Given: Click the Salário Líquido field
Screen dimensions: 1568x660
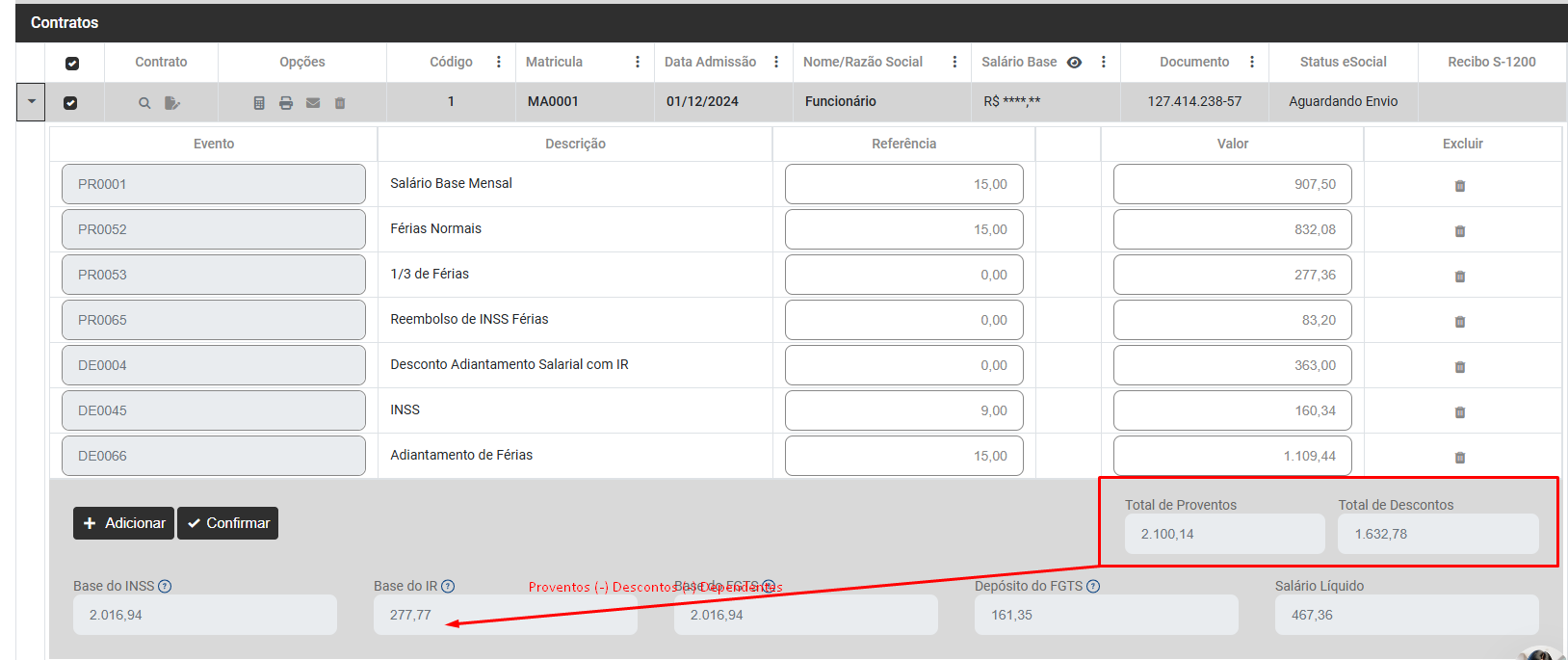Looking at the screenshot, I should pos(1407,615).
